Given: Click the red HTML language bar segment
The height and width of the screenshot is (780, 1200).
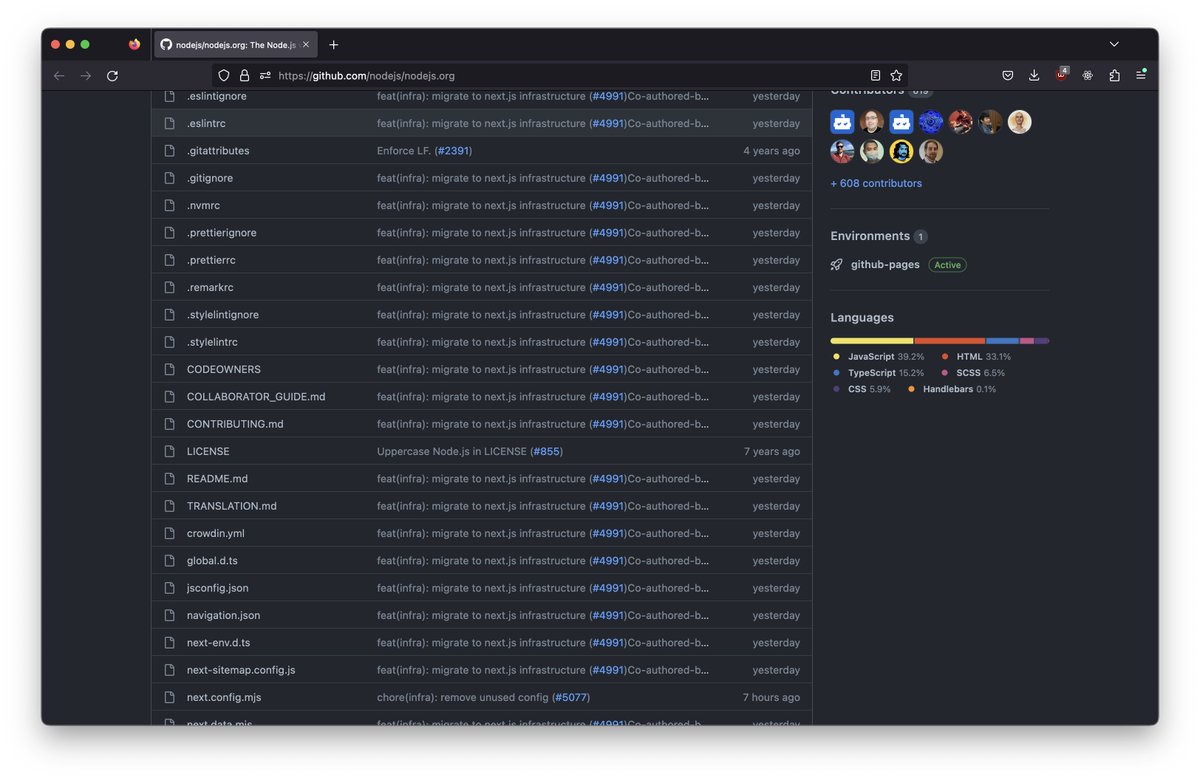Looking at the screenshot, I should pyautogui.click(x=950, y=341).
